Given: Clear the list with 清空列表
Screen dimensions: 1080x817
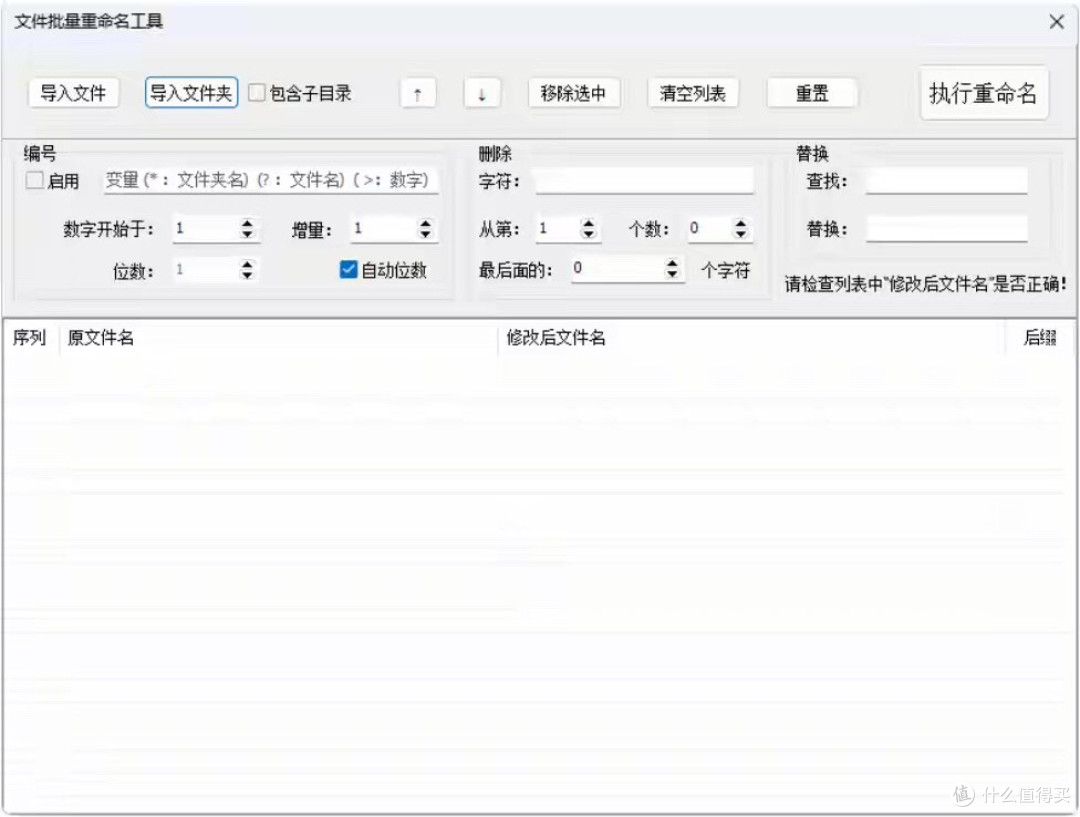Looking at the screenshot, I should coord(692,93).
